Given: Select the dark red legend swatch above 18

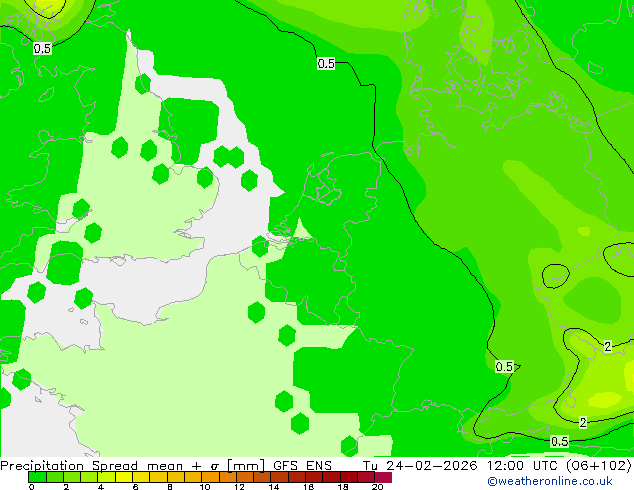Looking at the screenshot, I should (x=349, y=477).
